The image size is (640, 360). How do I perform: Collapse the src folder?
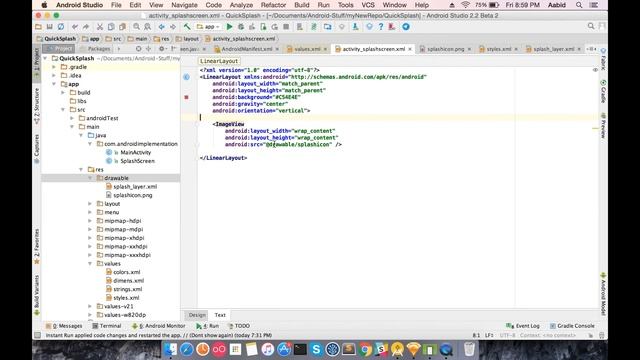(63, 110)
